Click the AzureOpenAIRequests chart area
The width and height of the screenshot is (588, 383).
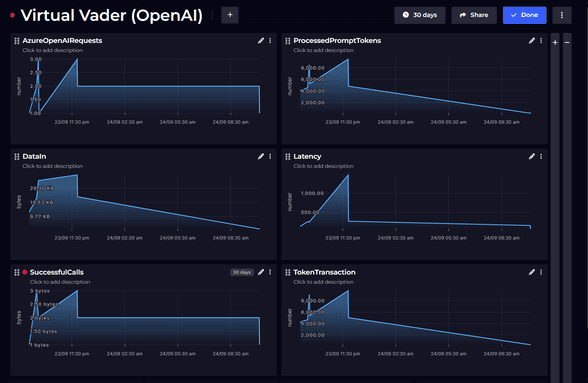click(x=144, y=86)
